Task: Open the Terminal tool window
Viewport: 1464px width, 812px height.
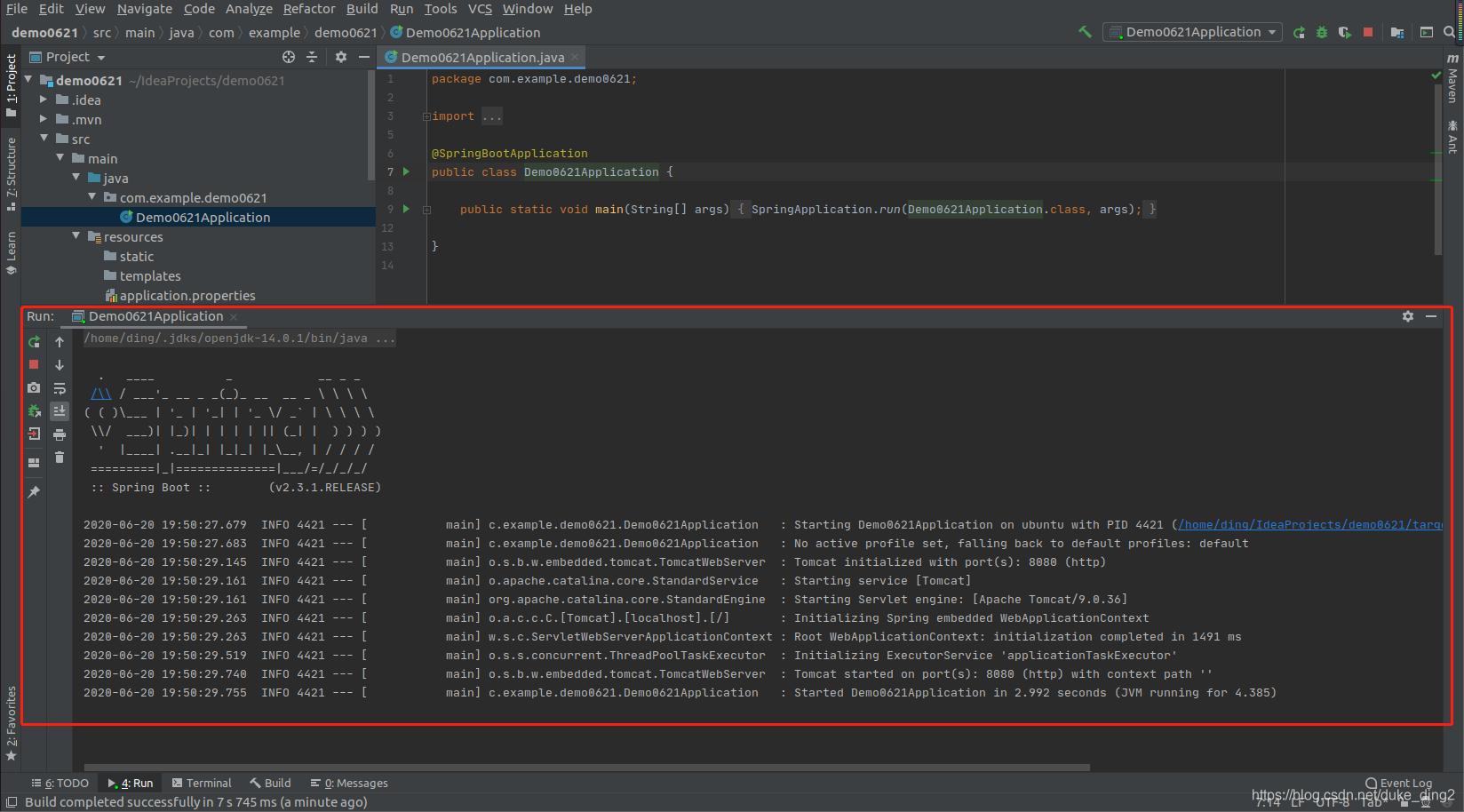Action: point(202,784)
